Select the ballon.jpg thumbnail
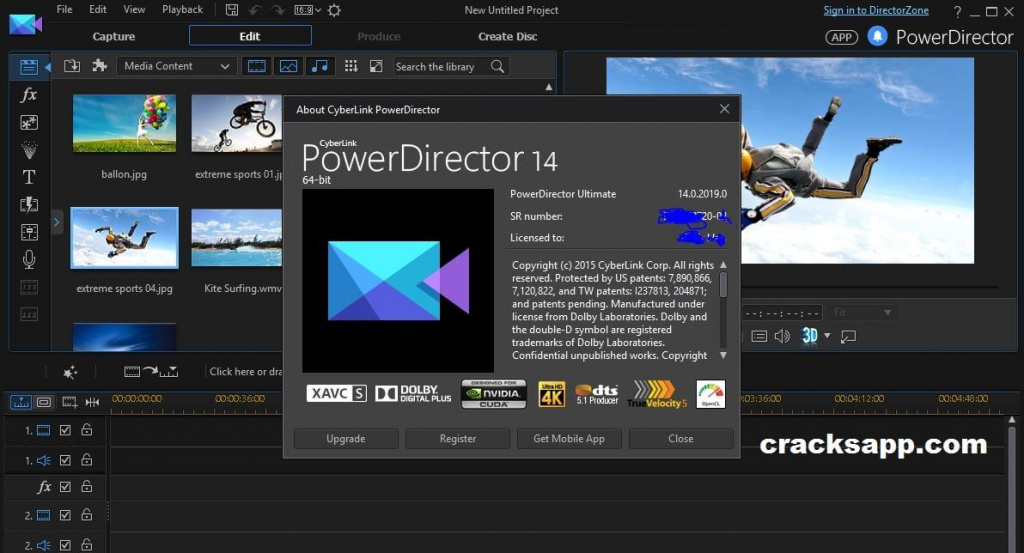 [124, 123]
